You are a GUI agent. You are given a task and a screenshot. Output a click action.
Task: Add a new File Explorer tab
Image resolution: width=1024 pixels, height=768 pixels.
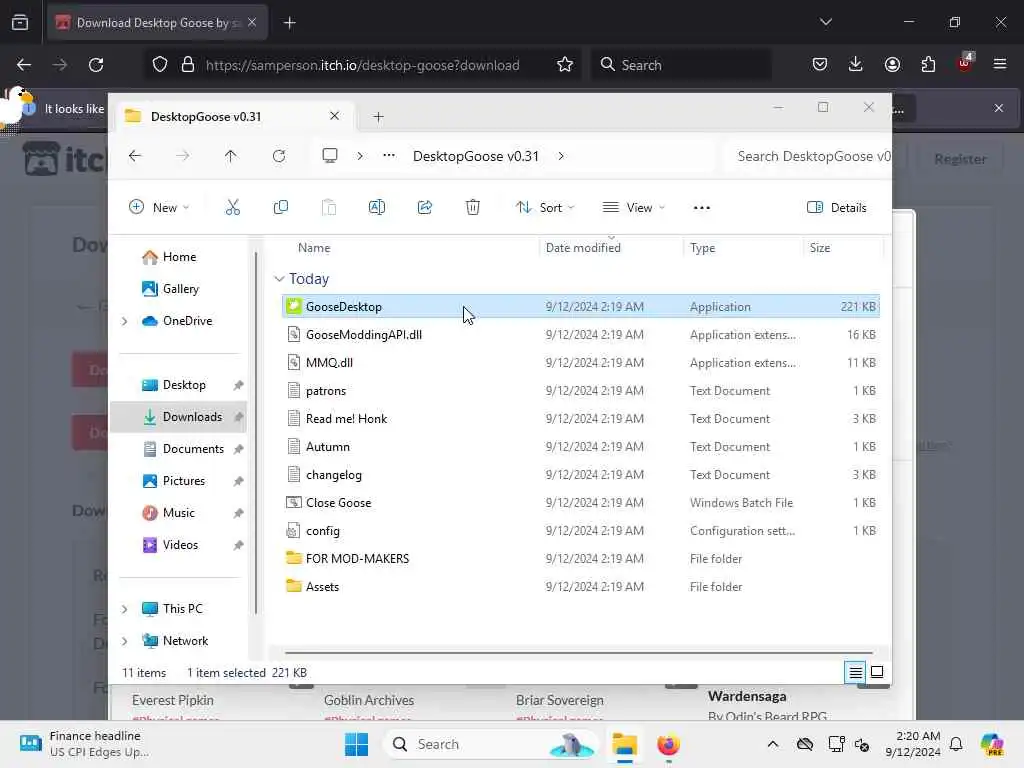click(378, 117)
